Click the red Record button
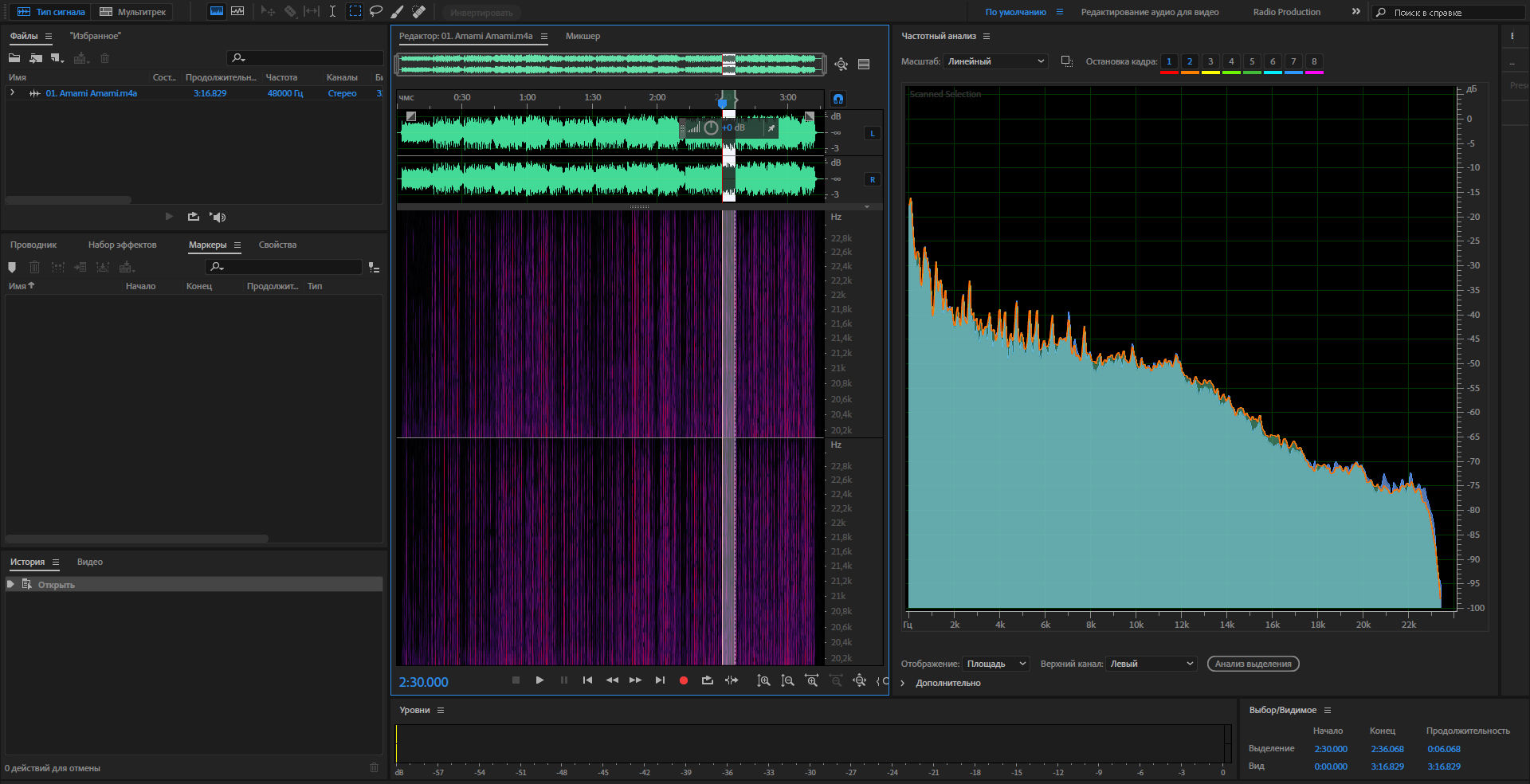The image size is (1530, 784). coord(683,680)
